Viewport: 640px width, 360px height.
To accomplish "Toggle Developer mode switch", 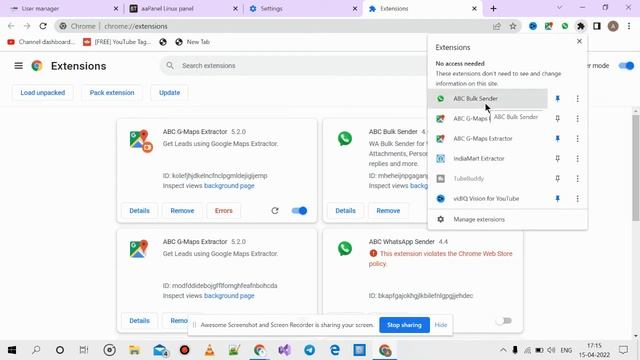I will (x=627, y=66).
